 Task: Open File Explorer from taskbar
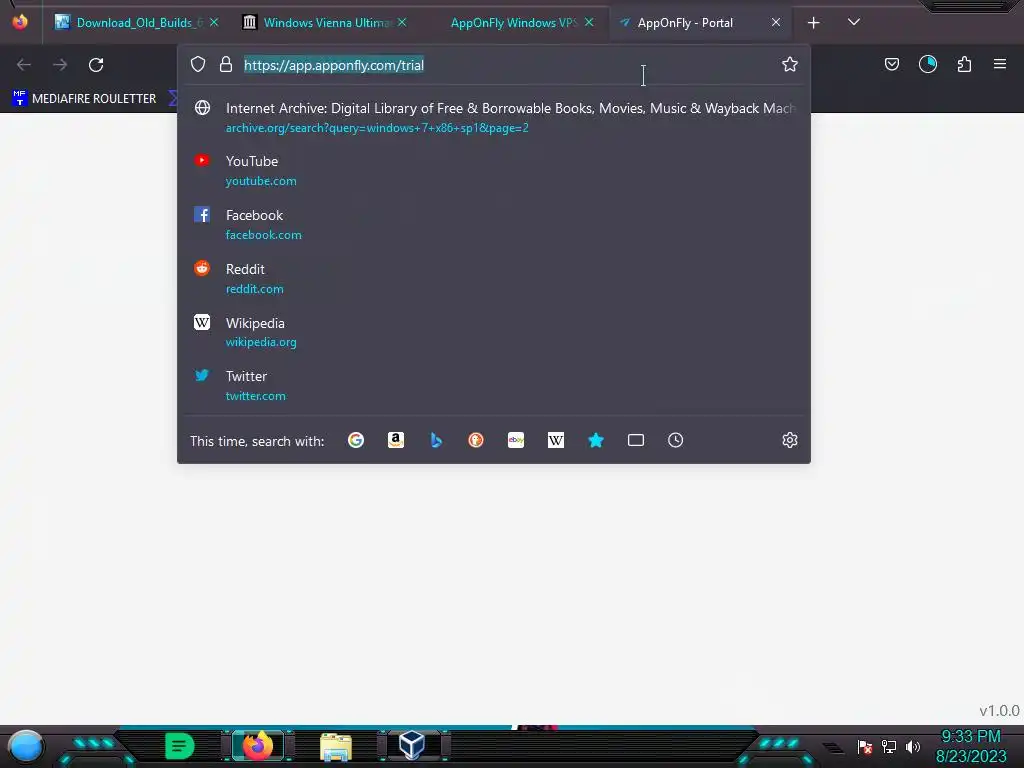click(x=336, y=746)
